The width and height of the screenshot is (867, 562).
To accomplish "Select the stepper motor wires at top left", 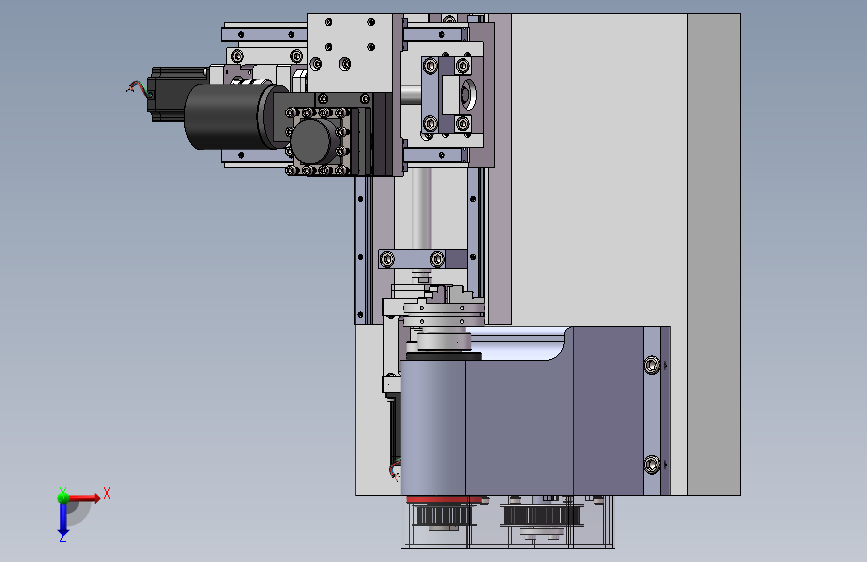I will 139,89.
